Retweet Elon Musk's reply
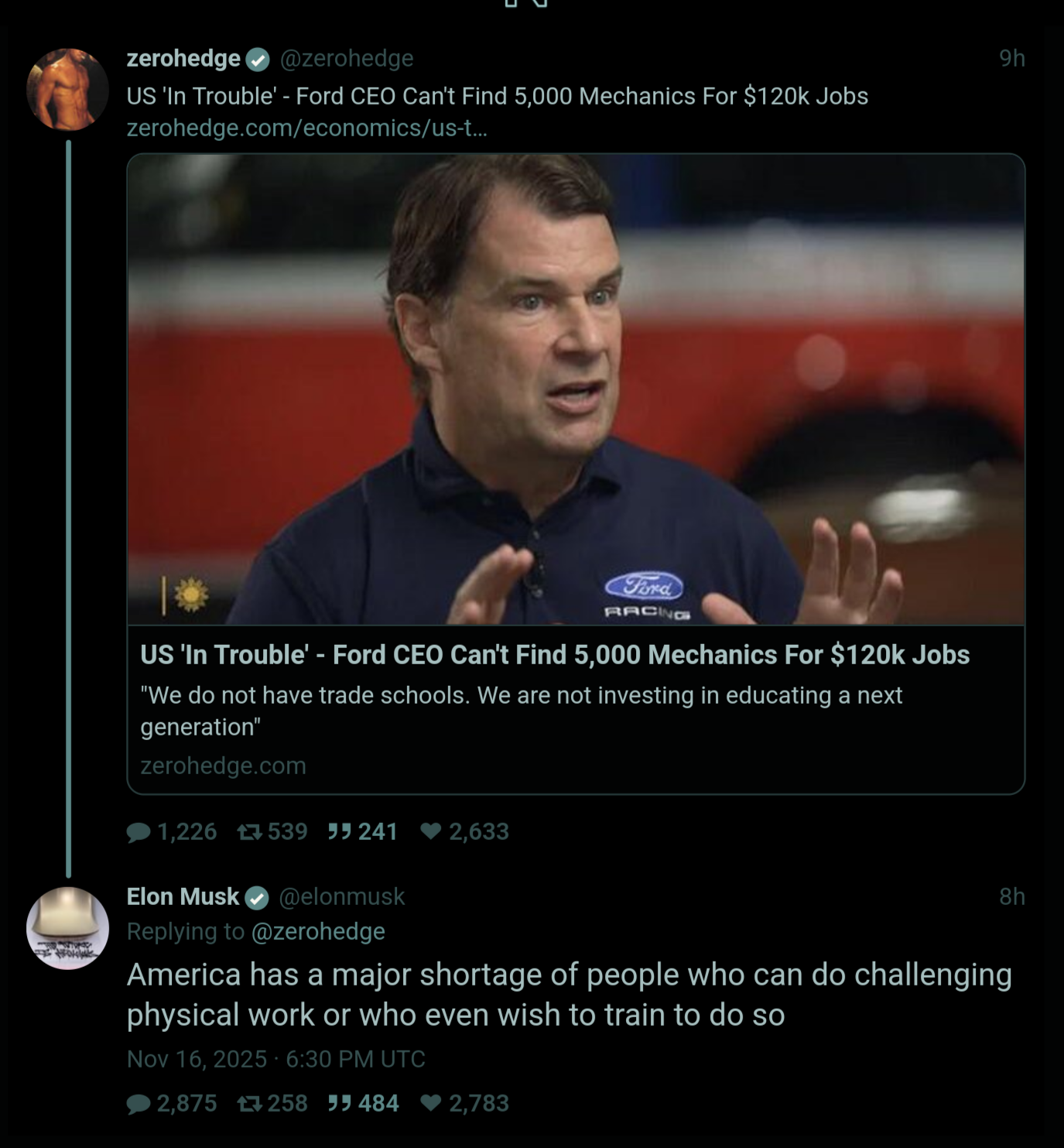The width and height of the screenshot is (1064, 1148). 249,1104
